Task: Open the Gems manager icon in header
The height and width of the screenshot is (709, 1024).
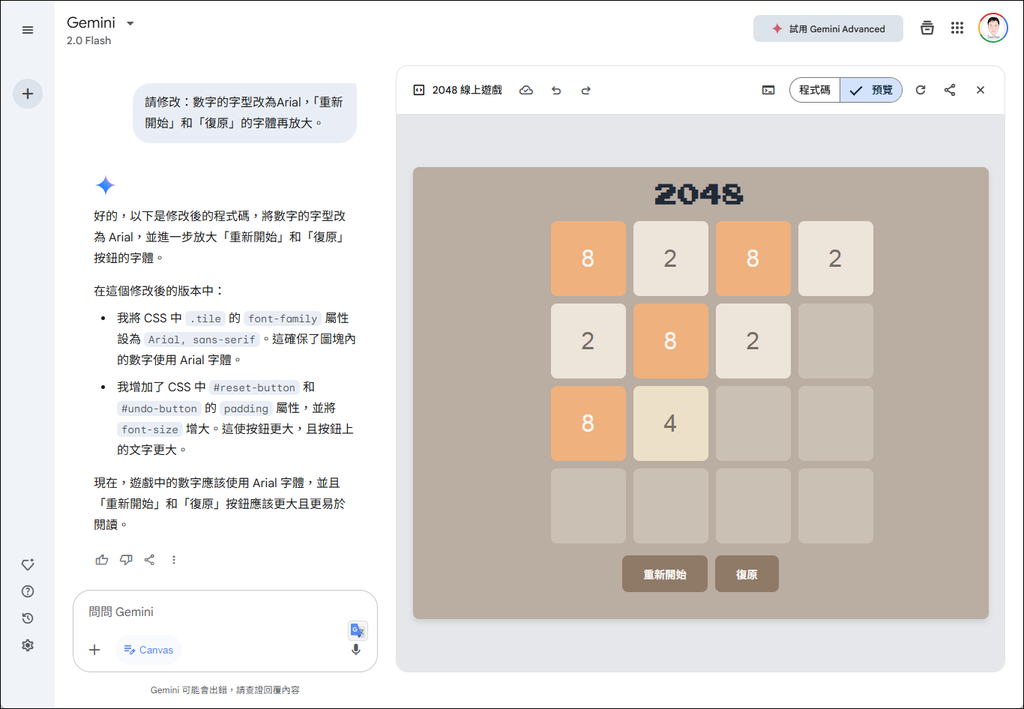Action: point(927,28)
